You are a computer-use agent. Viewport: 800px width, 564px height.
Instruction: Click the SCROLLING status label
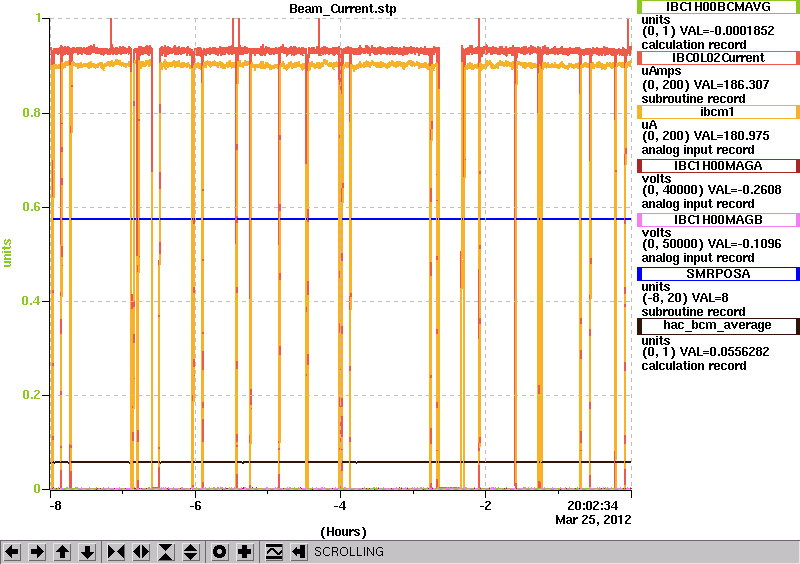pyautogui.click(x=349, y=552)
